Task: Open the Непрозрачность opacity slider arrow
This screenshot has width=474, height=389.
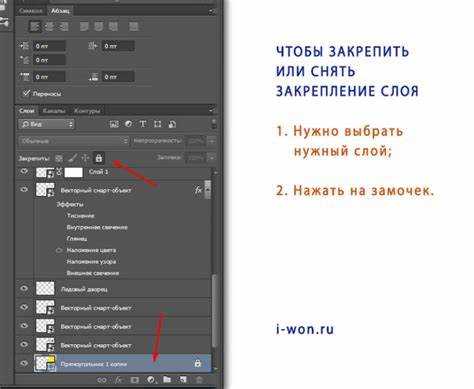Action: (x=212, y=141)
